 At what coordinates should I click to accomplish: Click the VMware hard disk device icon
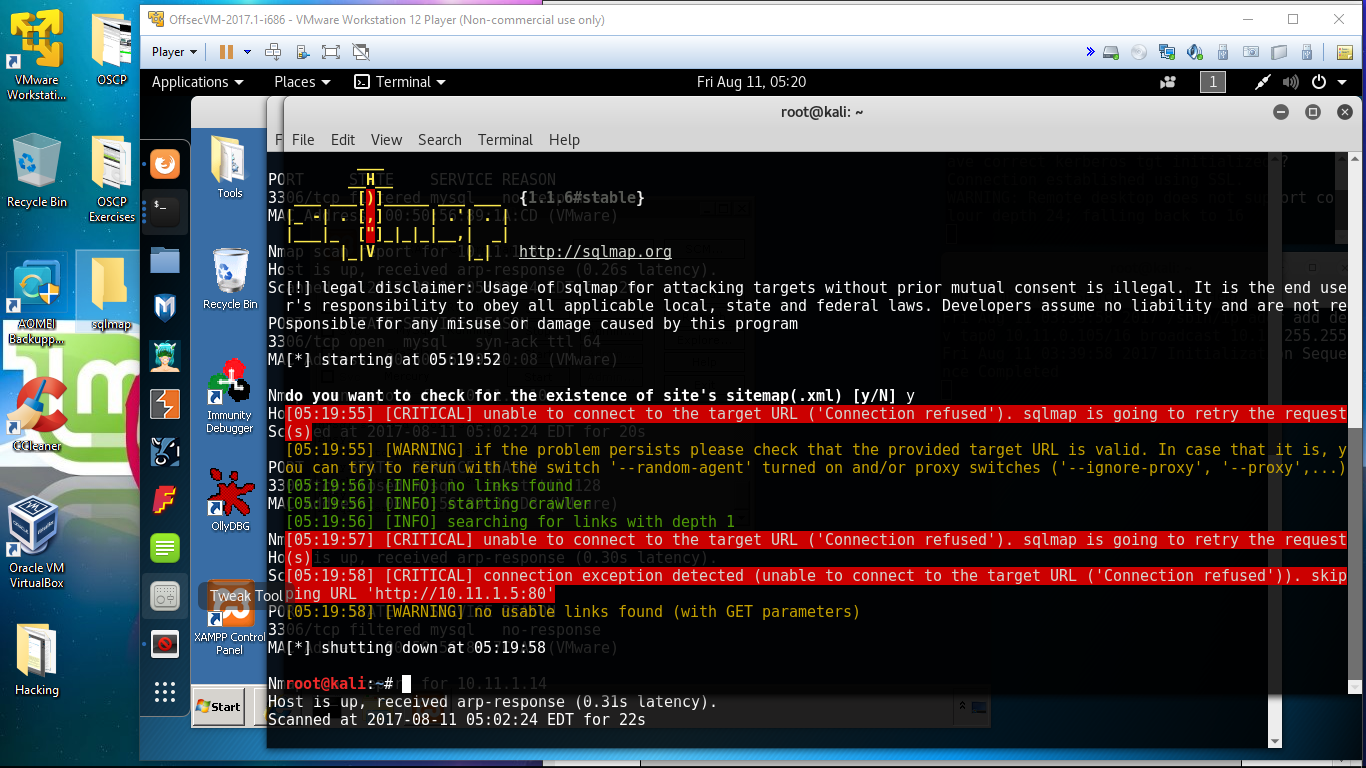tap(1111, 52)
